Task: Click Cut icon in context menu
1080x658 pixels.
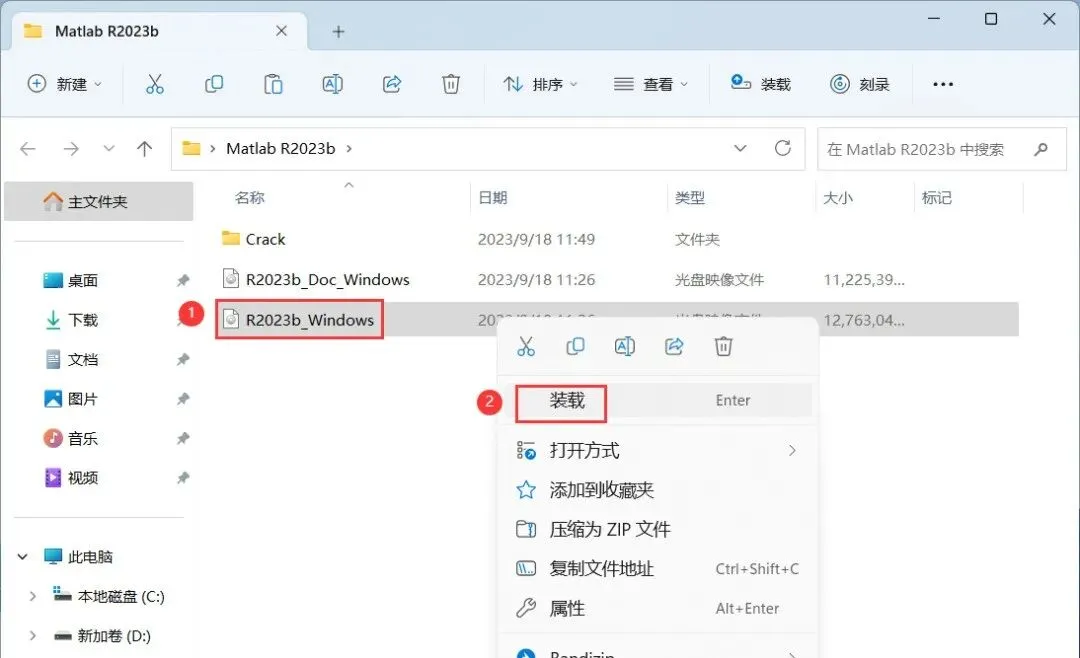Action: point(526,346)
